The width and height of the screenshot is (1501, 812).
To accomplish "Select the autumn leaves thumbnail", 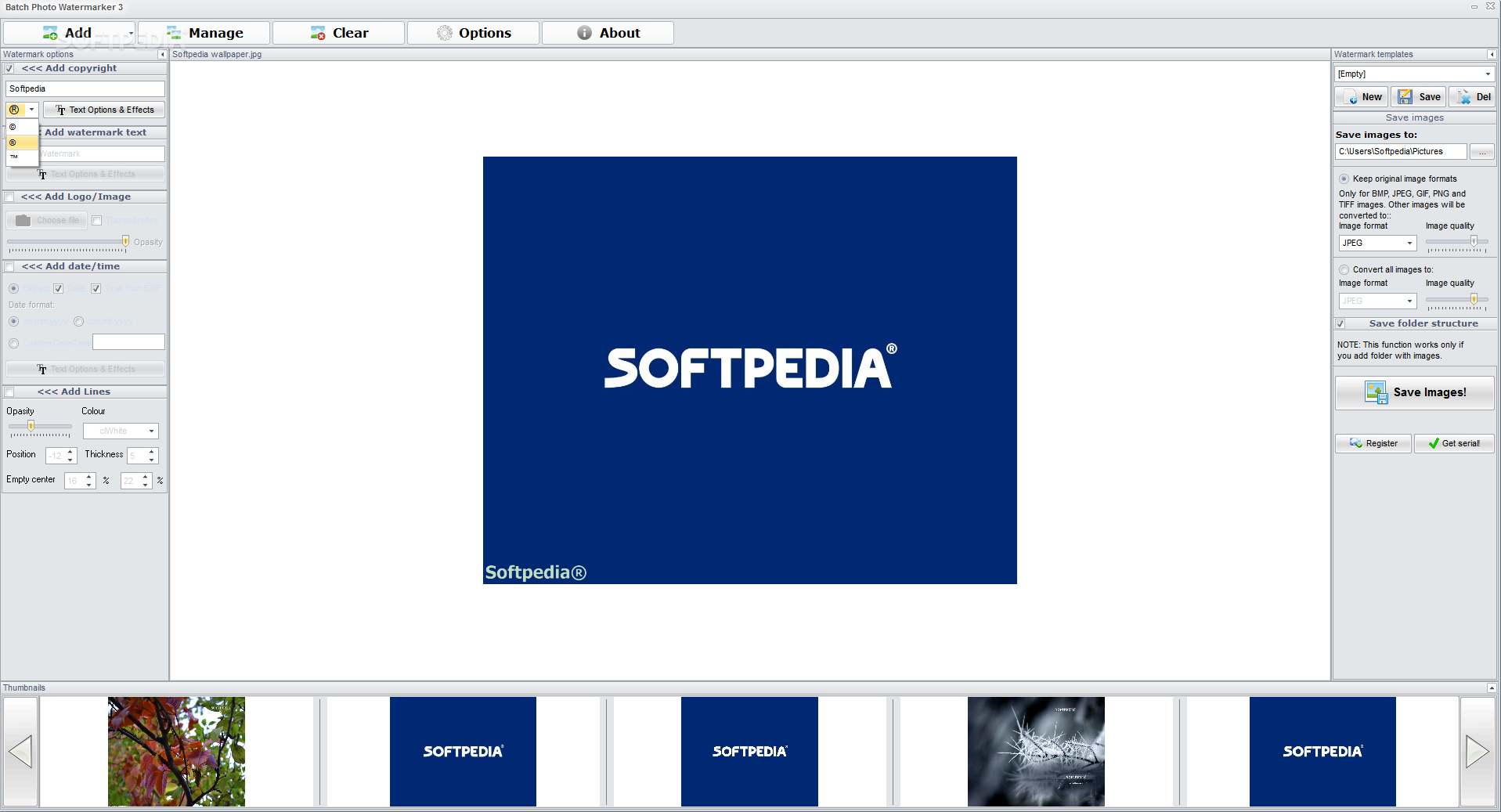I will pos(176,752).
